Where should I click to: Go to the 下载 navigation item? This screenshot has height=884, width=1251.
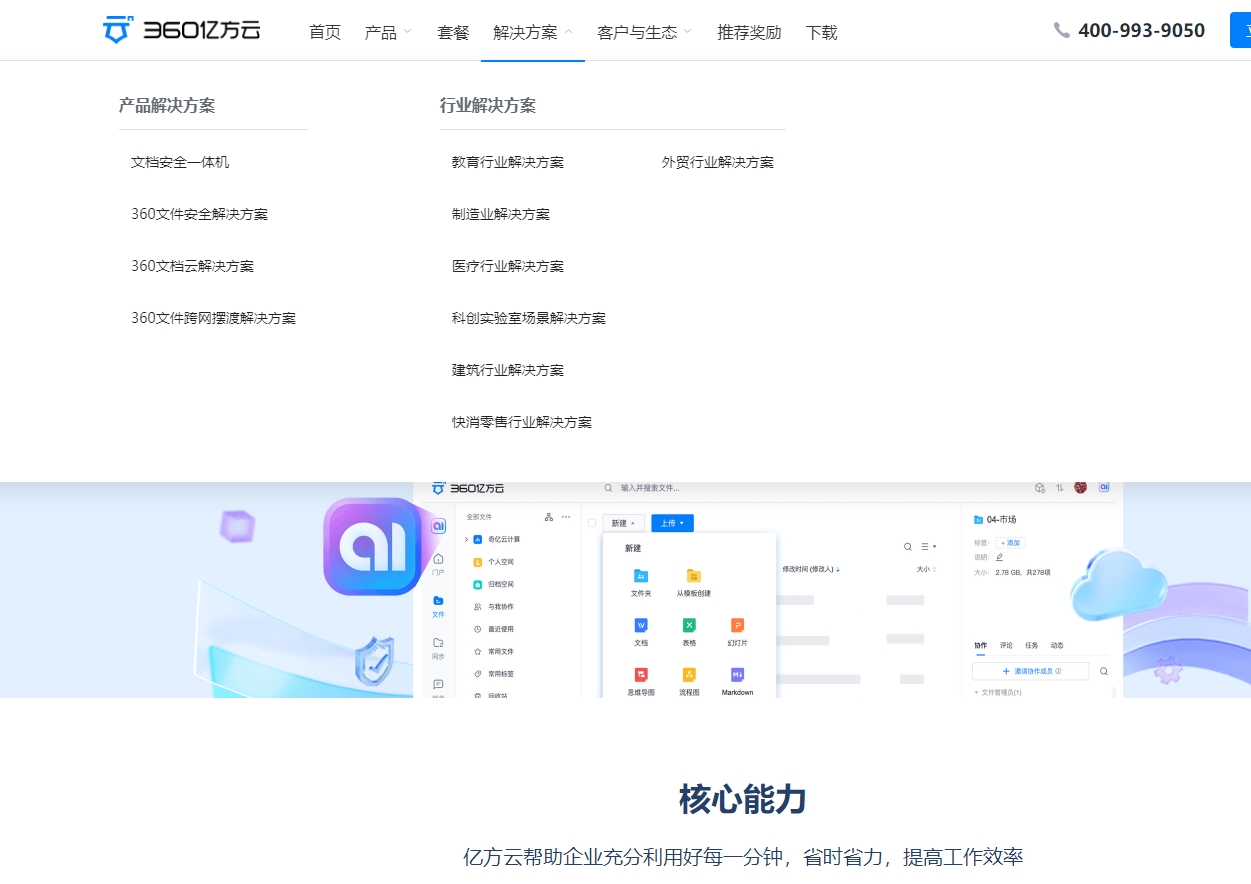click(x=822, y=32)
